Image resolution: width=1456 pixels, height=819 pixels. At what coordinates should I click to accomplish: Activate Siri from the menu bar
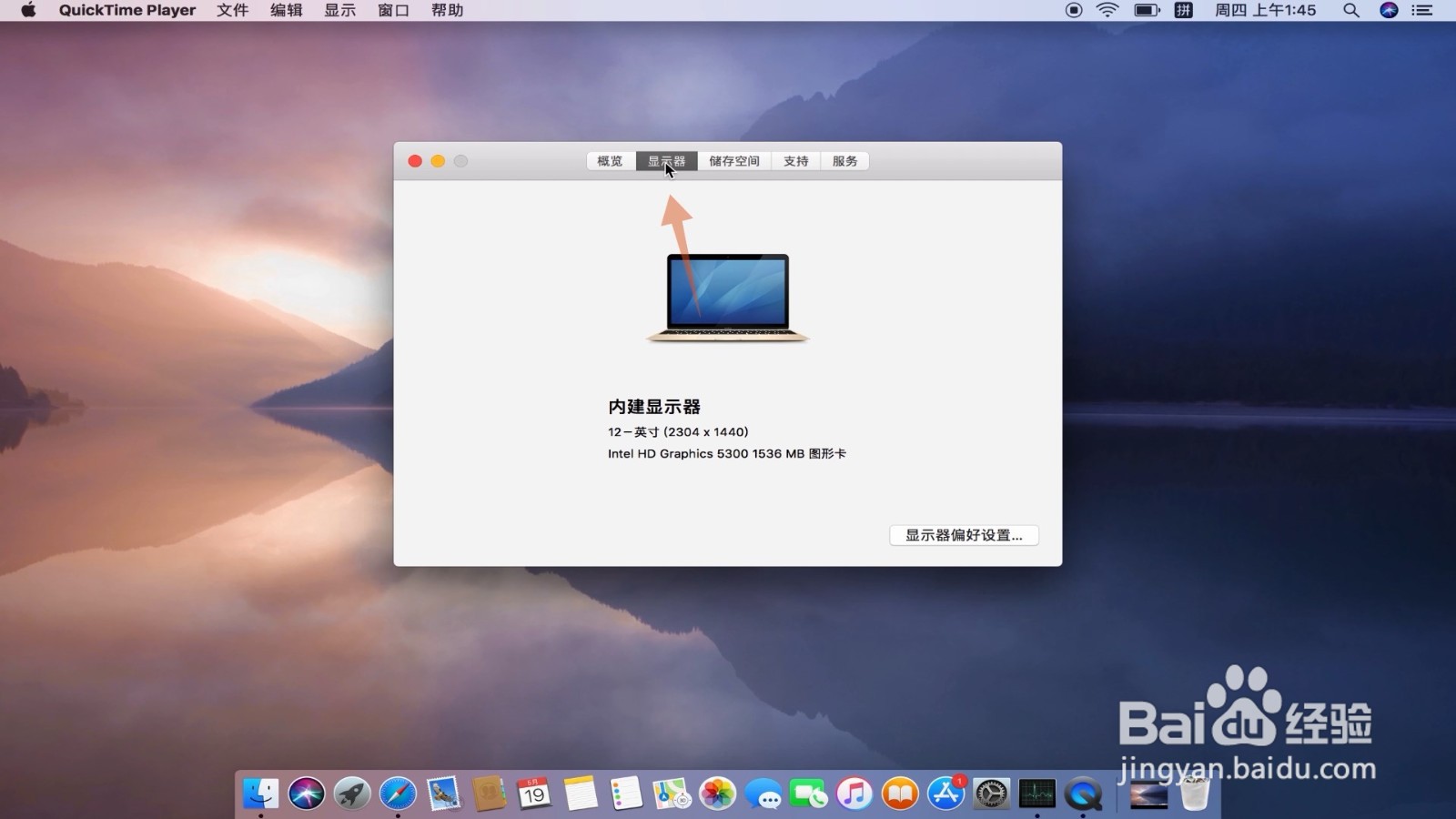tap(1389, 10)
